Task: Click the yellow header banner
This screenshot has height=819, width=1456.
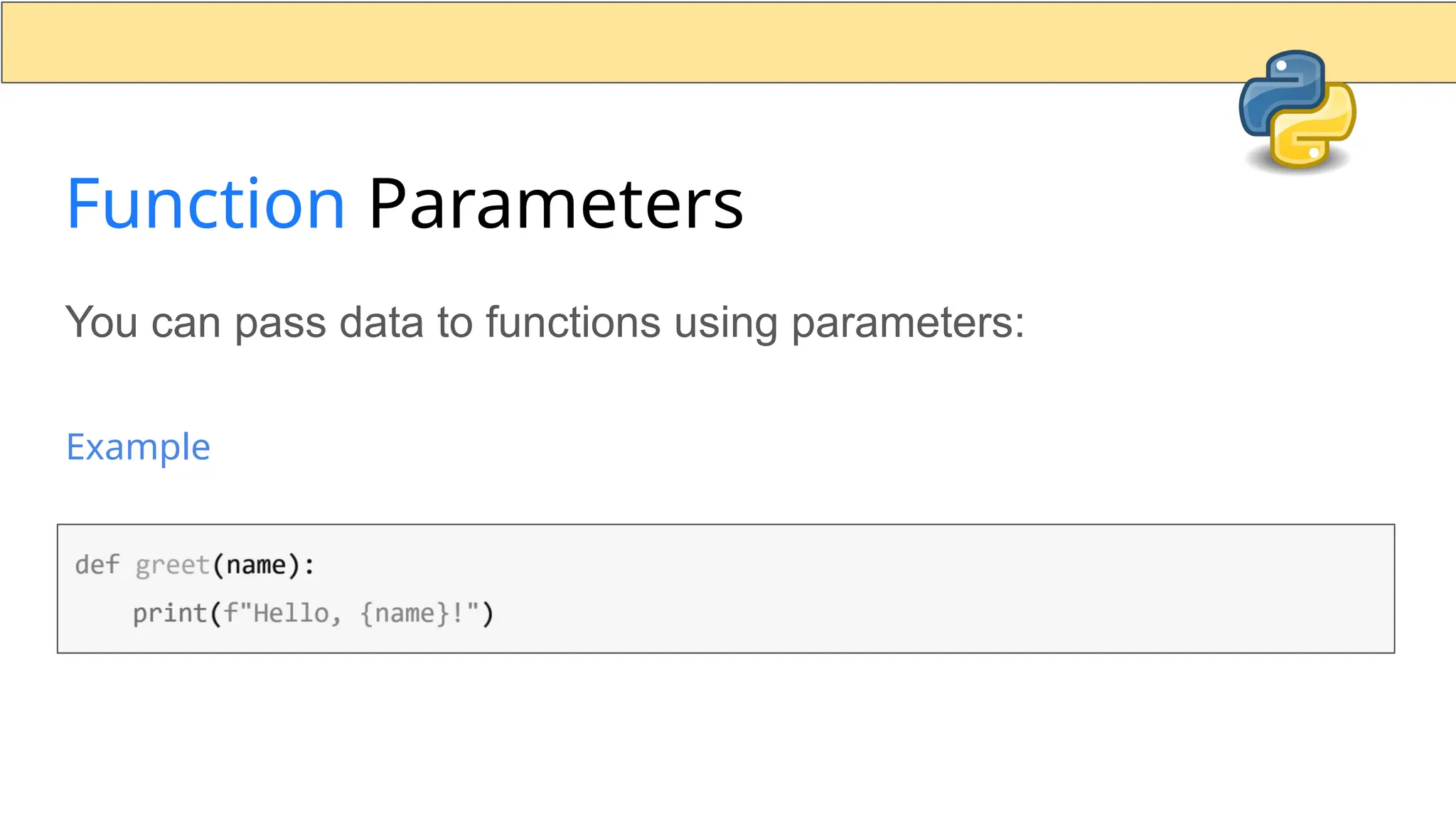Action: pos(640,43)
